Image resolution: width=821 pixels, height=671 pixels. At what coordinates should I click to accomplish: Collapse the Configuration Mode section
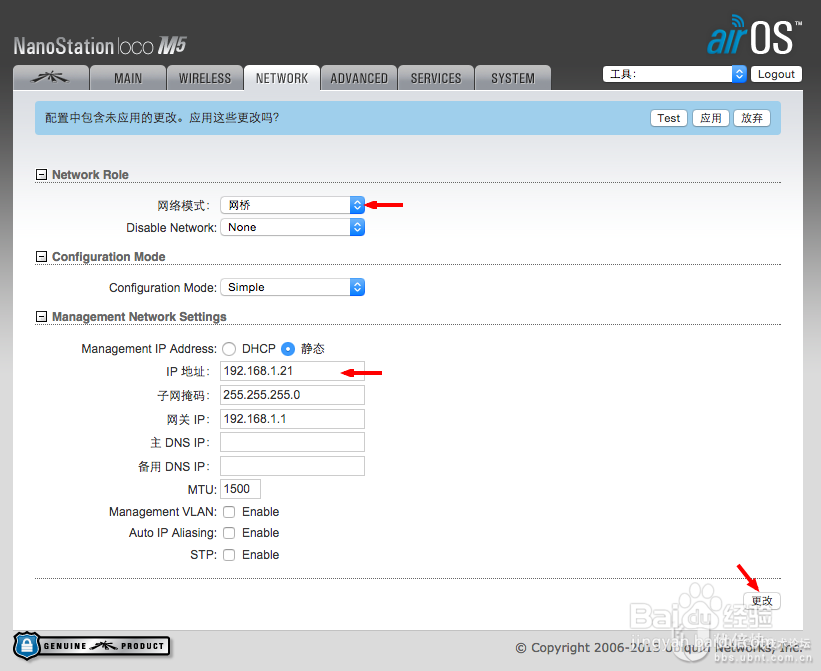click(41, 256)
